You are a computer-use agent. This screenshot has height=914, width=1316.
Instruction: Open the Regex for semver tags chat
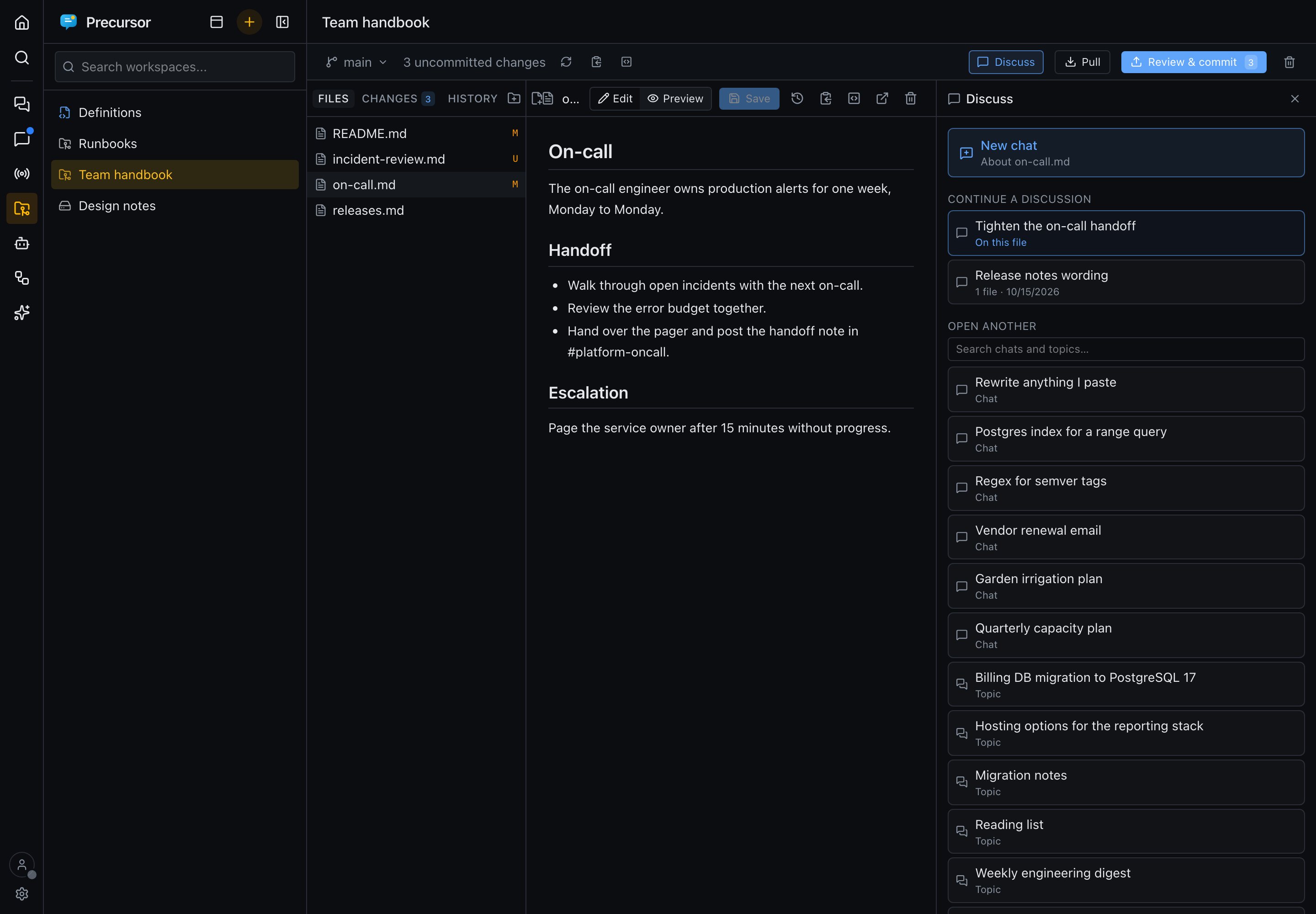pyautogui.click(x=1126, y=488)
